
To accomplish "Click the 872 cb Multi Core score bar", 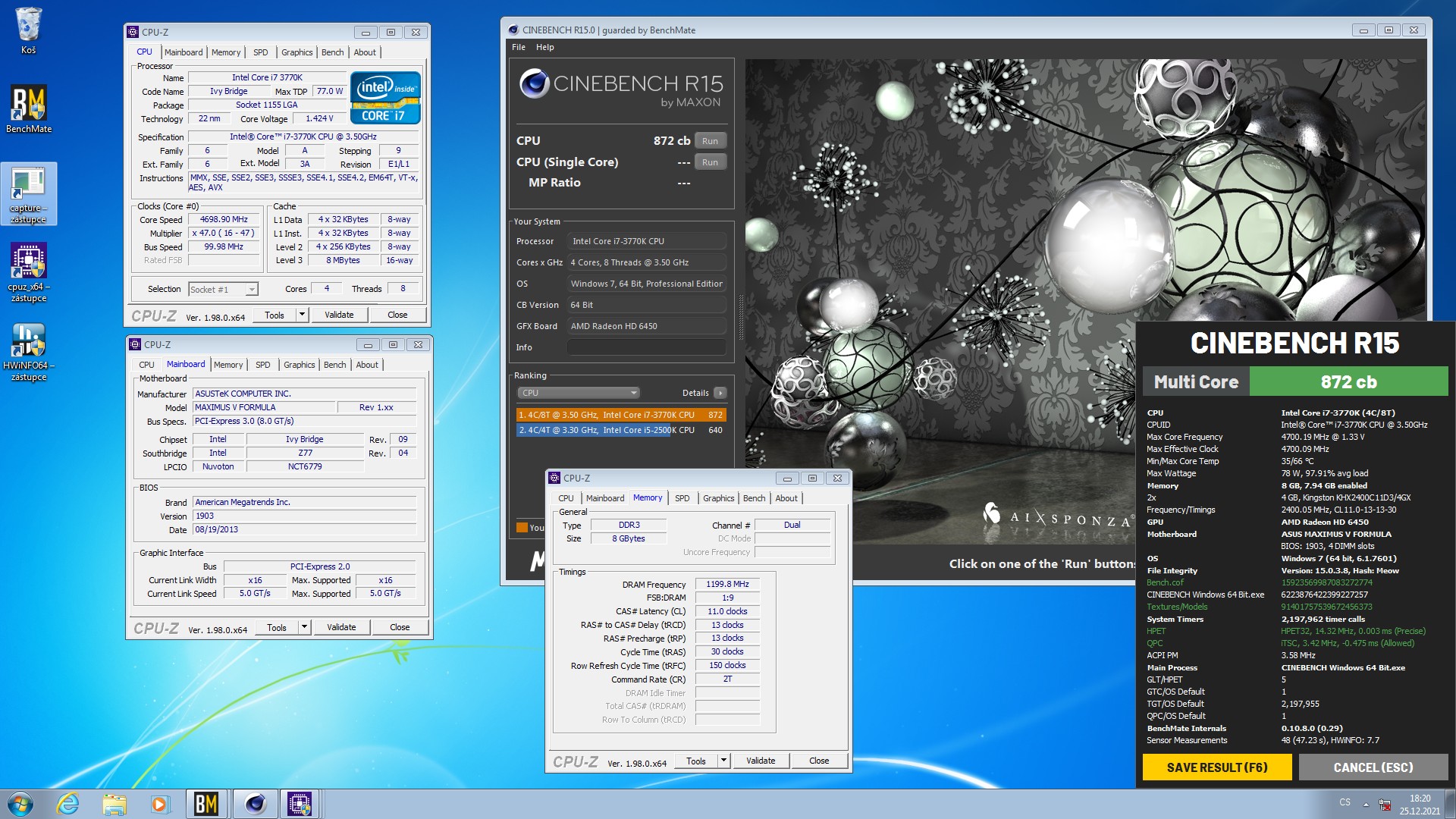I will tap(1348, 381).
